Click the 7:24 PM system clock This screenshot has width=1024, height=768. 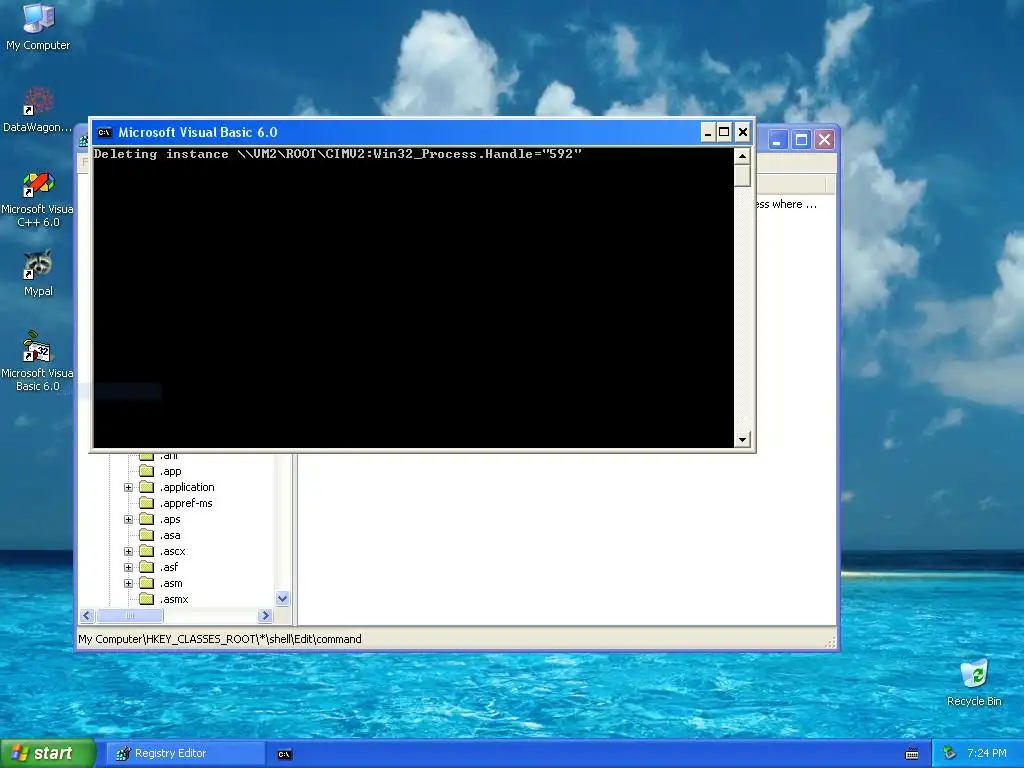(x=987, y=754)
